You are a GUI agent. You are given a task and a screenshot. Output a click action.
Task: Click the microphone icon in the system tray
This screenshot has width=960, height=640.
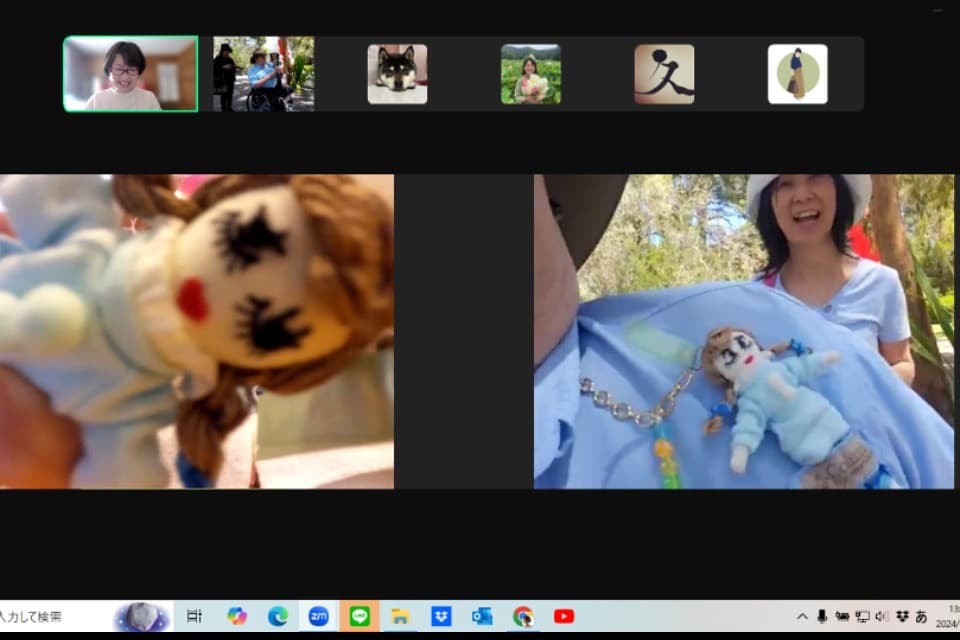pos(822,616)
